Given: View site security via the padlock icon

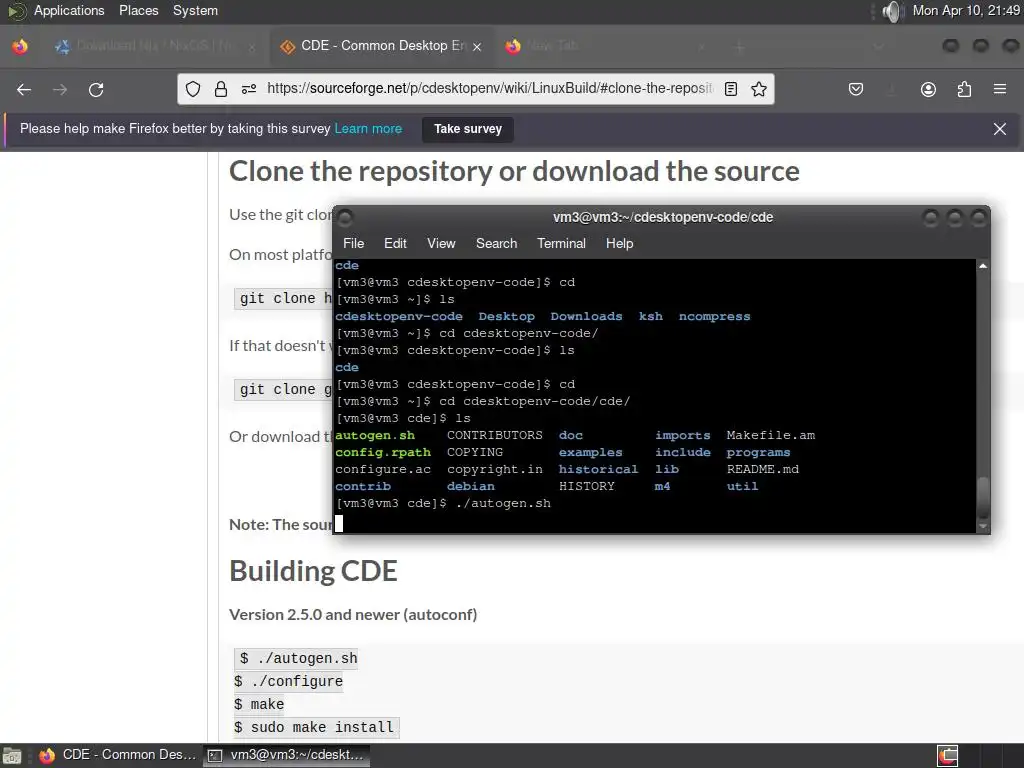Looking at the screenshot, I should tap(221, 89).
